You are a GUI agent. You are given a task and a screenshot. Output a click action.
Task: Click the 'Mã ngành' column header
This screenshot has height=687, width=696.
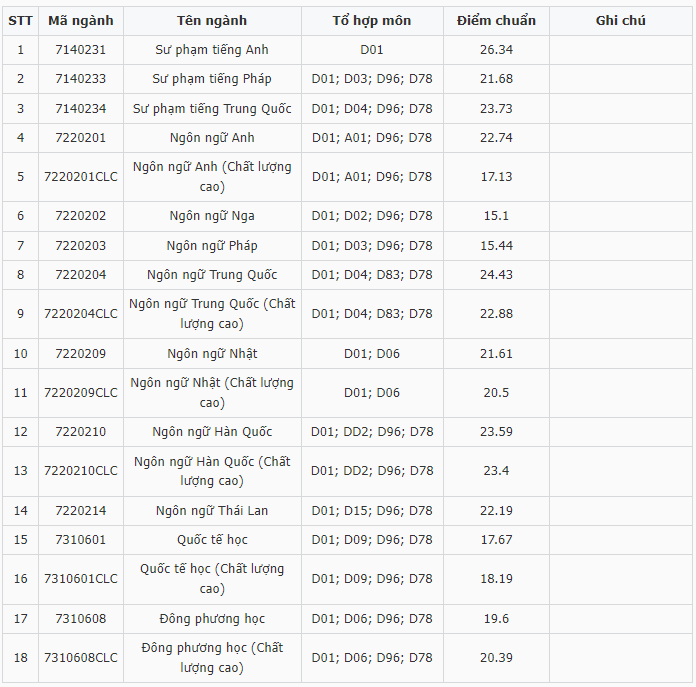pos(81,21)
